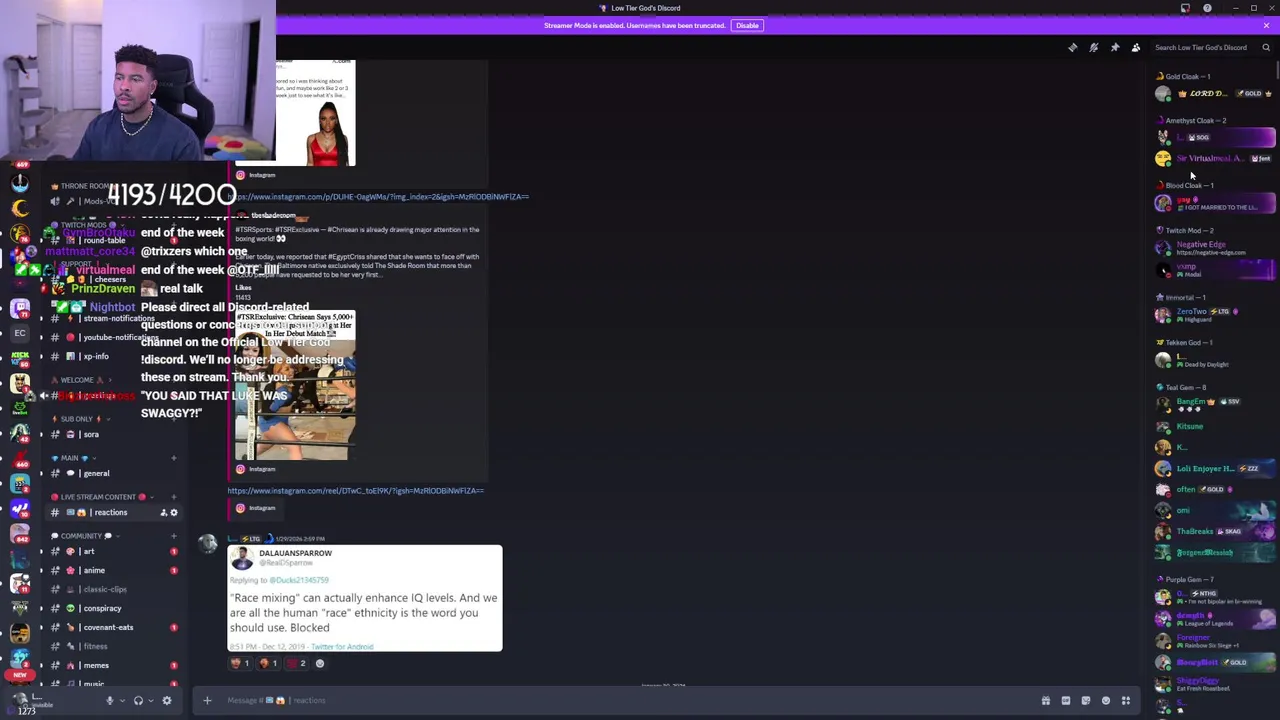The height and width of the screenshot is (720, 1280).
Task: Open the Discord inbox icon
Action: [x=1185, y=8]
